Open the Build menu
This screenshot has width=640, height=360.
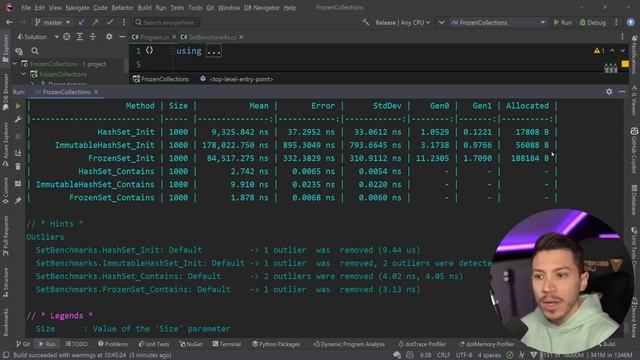(144, 8)
